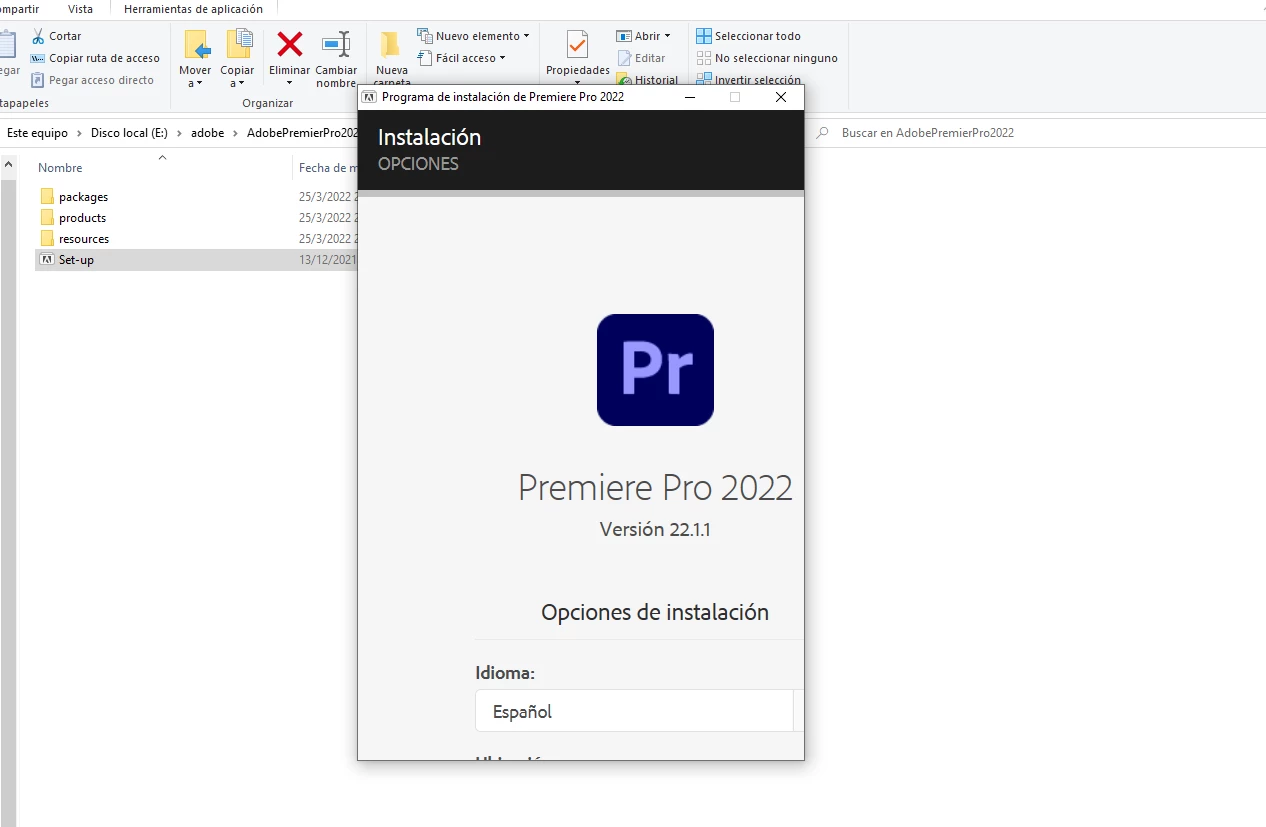Screen dimensions: 1266x827
Task: Sort by the Nombre column header
Action: [x=60, y=168]
